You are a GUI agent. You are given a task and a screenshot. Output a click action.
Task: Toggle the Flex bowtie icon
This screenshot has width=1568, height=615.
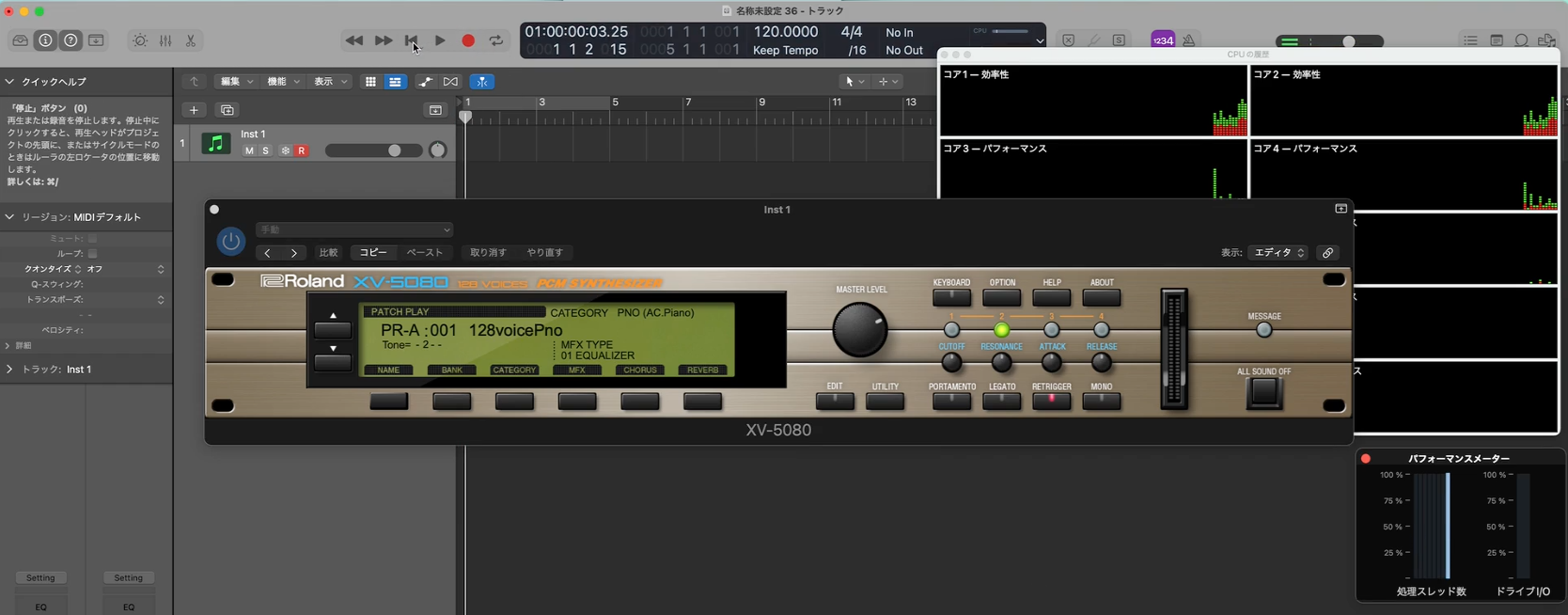[451, 82]
